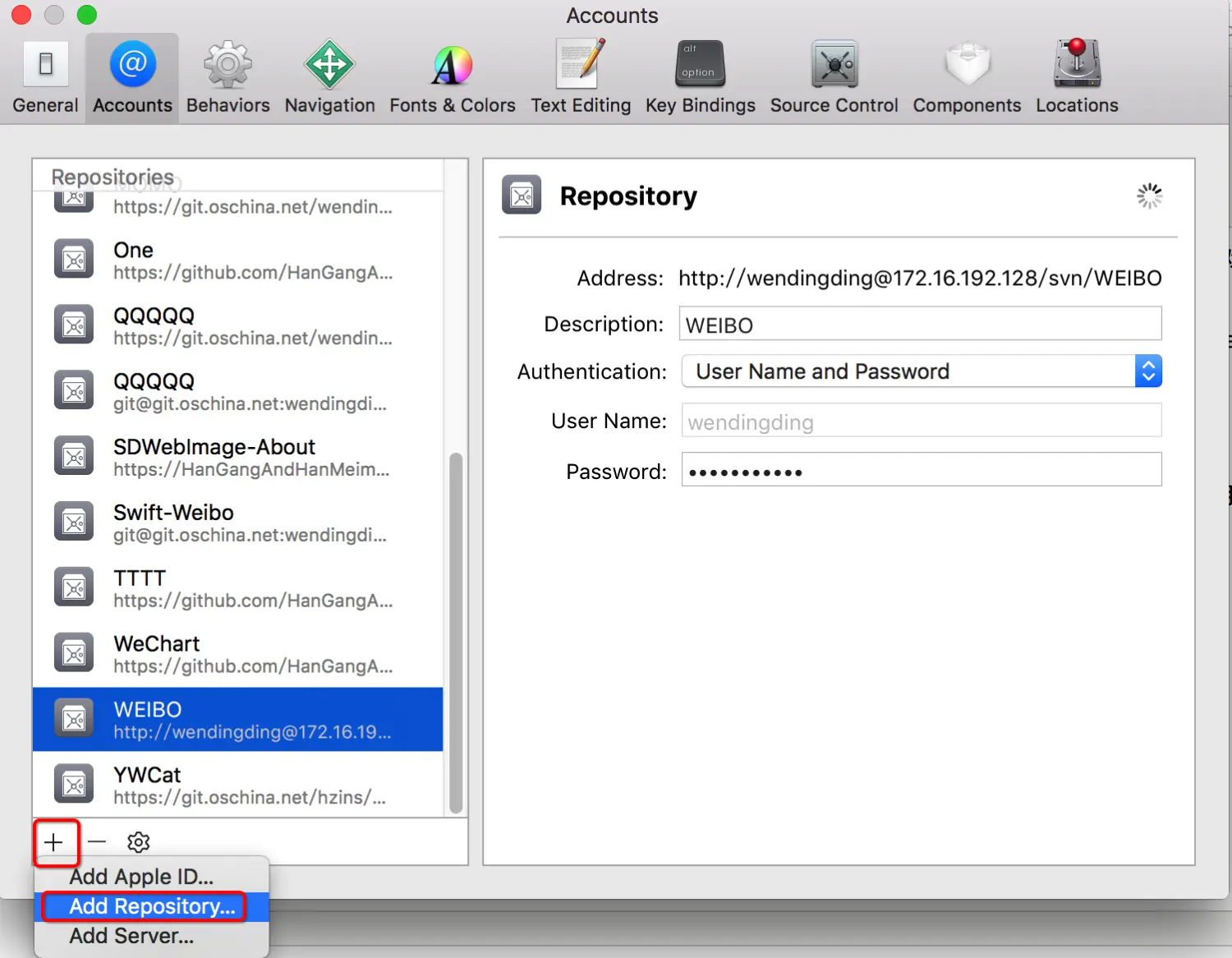Click the icon beside selected WEIBO row
The image size is (1232, 958).
[74, 719]
